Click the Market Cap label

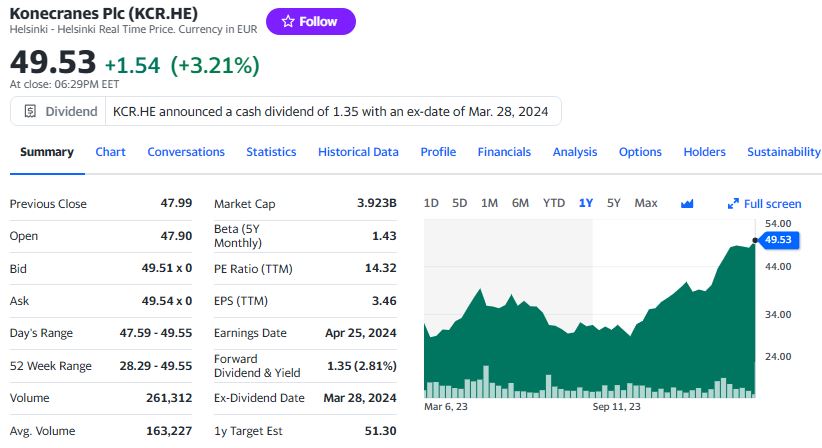pos(244,204)
